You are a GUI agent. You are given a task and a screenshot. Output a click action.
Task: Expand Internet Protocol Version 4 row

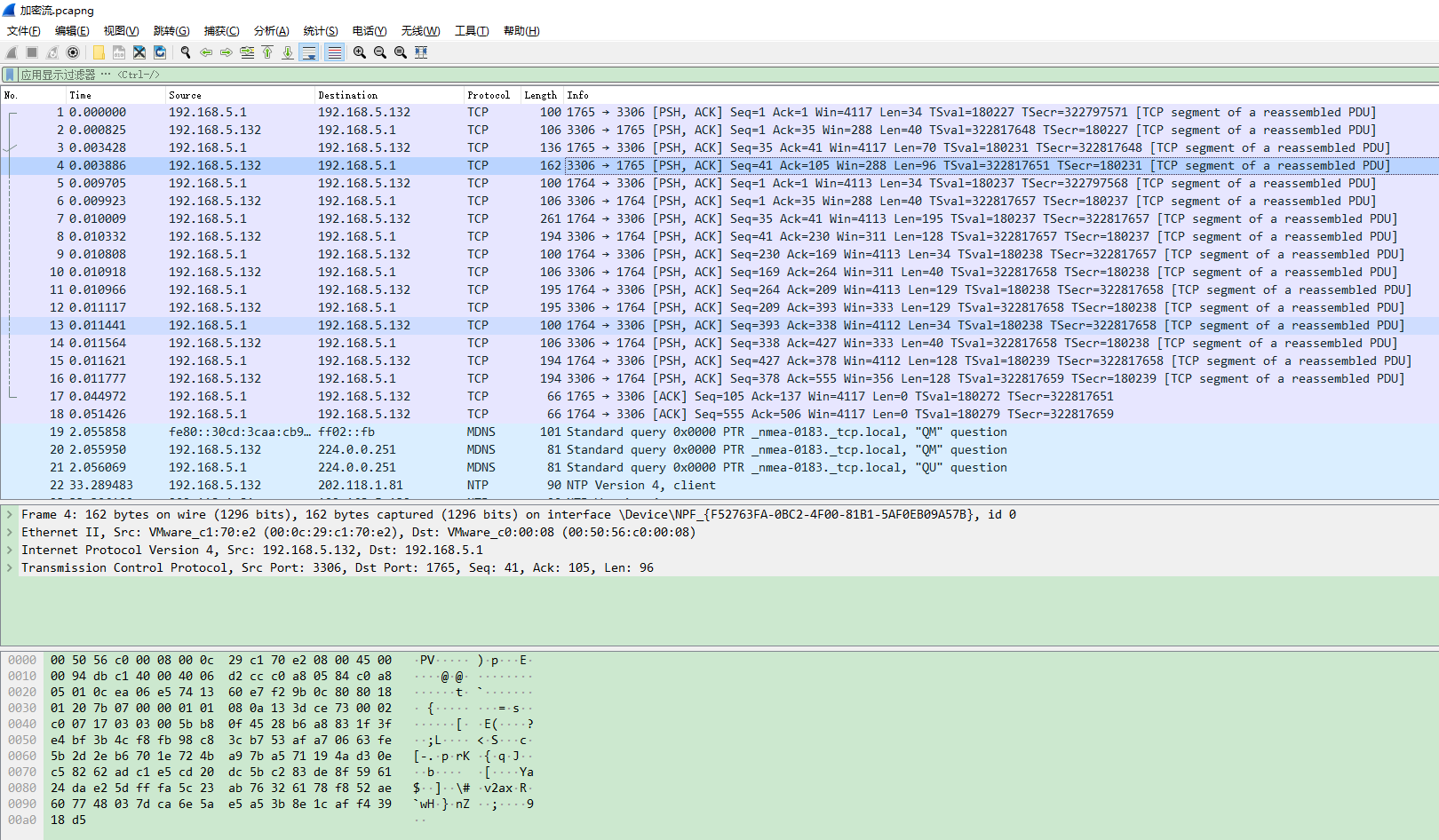coord(10,550)
